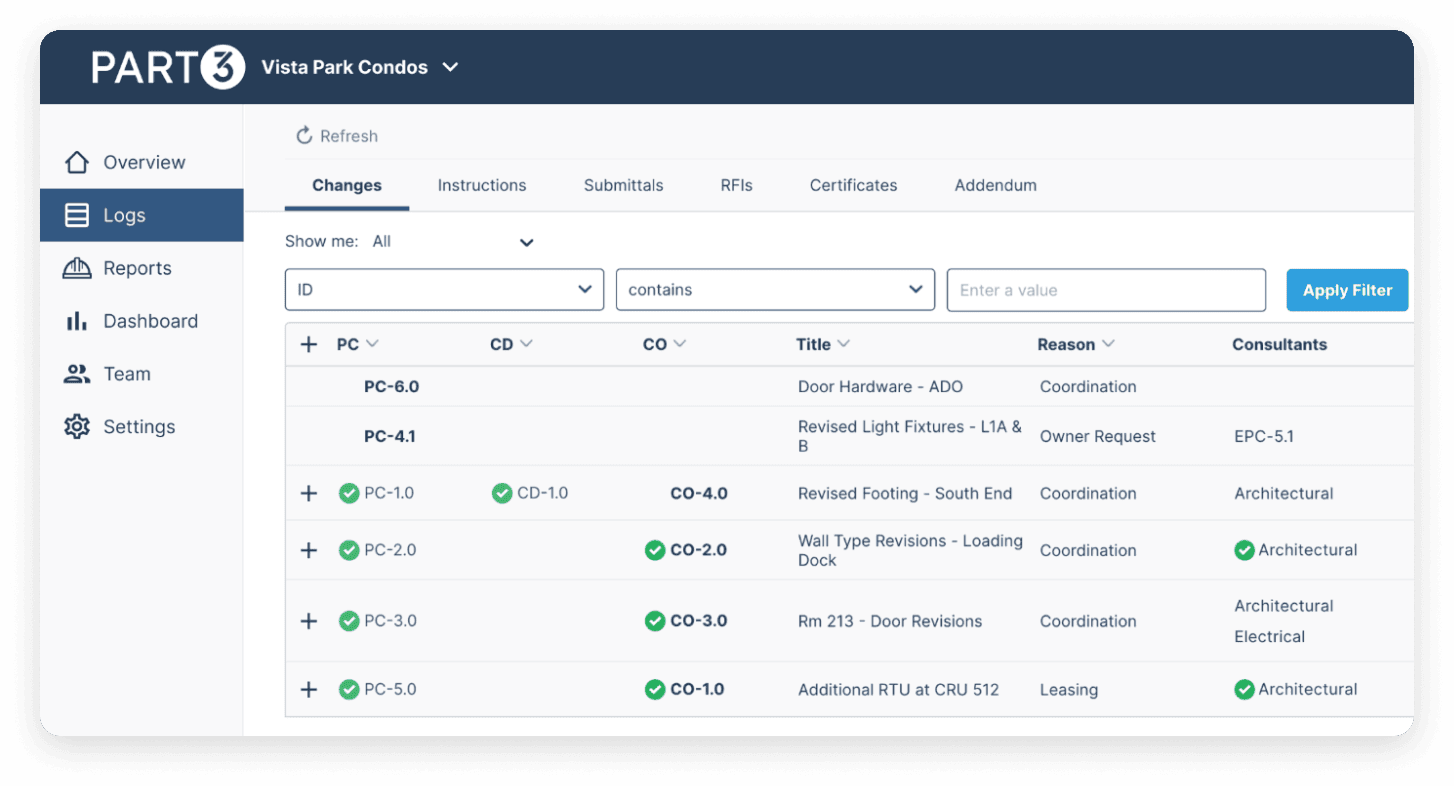Click the Part3 logo
The width and height of the screenshot is (1454, 786).
tap(168, 67)
